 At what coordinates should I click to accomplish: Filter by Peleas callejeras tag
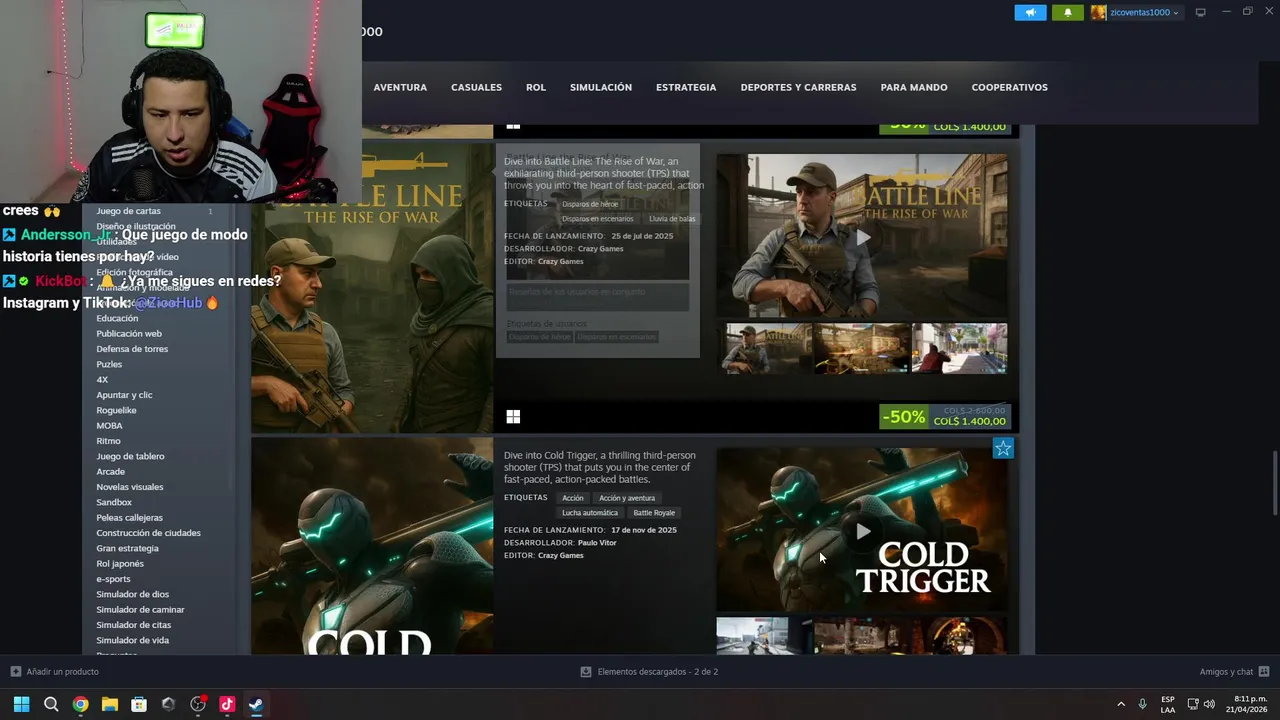(x=129, y=518)
